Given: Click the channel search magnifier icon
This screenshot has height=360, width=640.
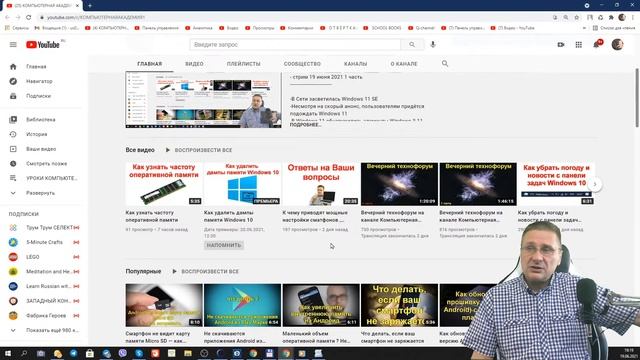Looking at the screenshot, I should (x=445, y=64).
